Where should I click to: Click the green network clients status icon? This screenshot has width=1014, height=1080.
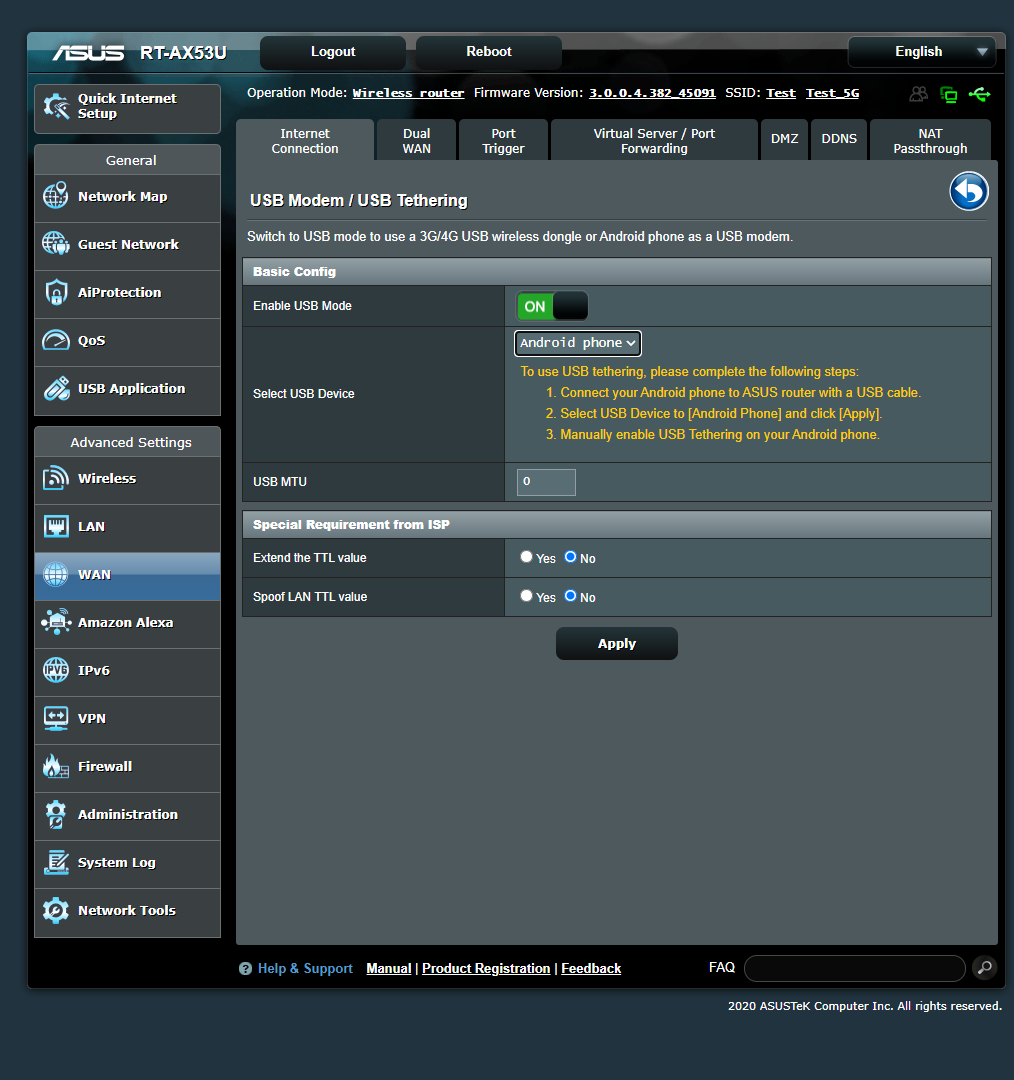[949, 94]
